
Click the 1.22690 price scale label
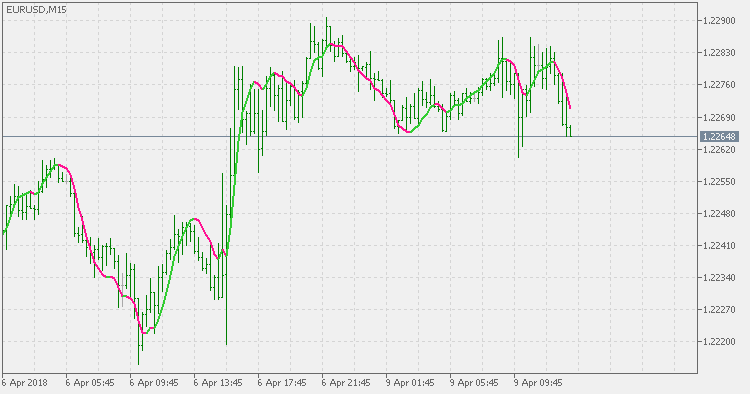pyautogui.click(x=719, y=117)
